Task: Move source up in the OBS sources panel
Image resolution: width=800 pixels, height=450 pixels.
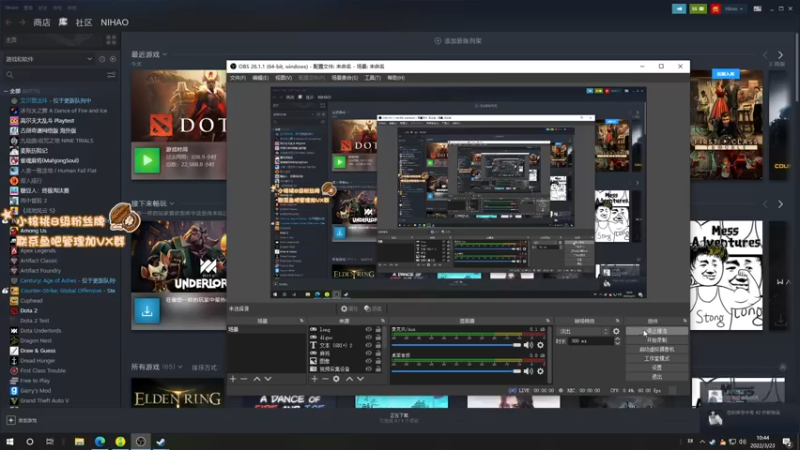Action: (349, 379)
